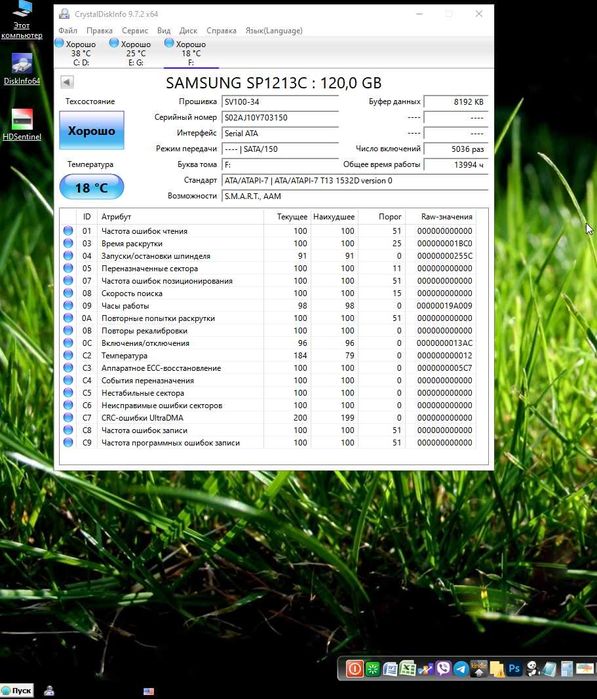597x699 pixels.
Task: Select the Время раскрутки attribute row
Action: point(268,243)
